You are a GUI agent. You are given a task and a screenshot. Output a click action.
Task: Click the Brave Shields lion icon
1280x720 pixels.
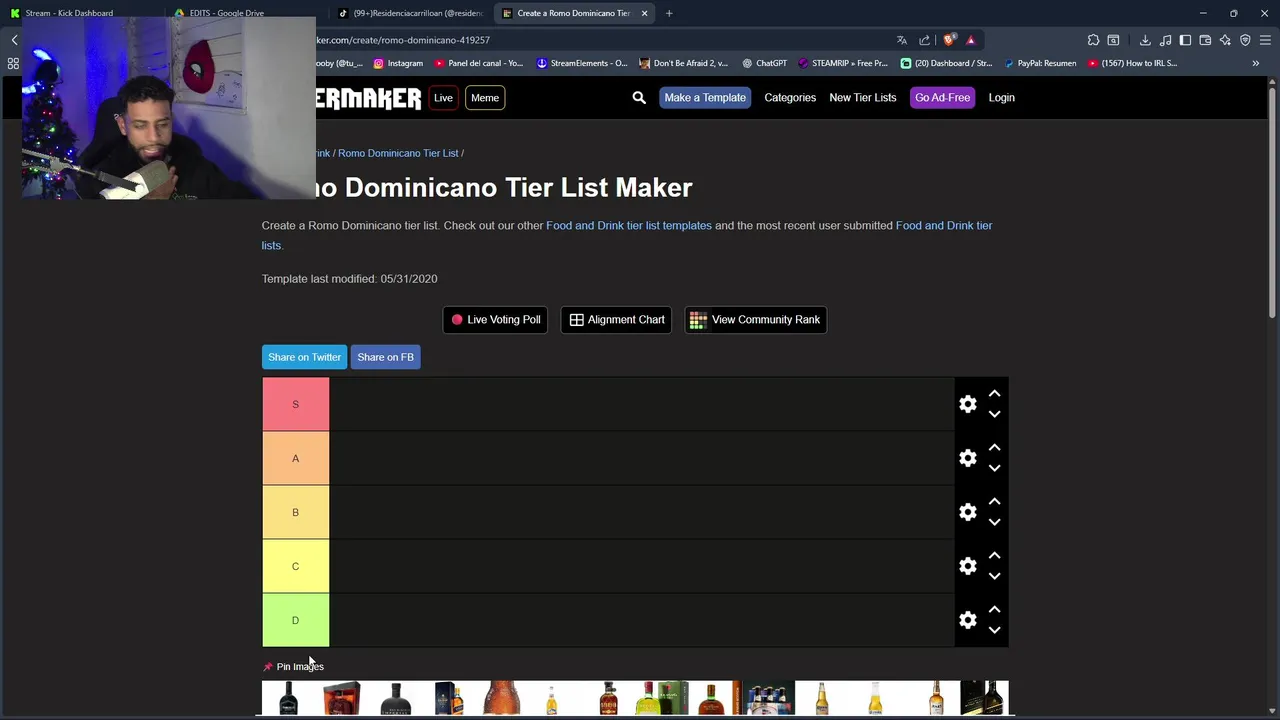coord(949,40)
